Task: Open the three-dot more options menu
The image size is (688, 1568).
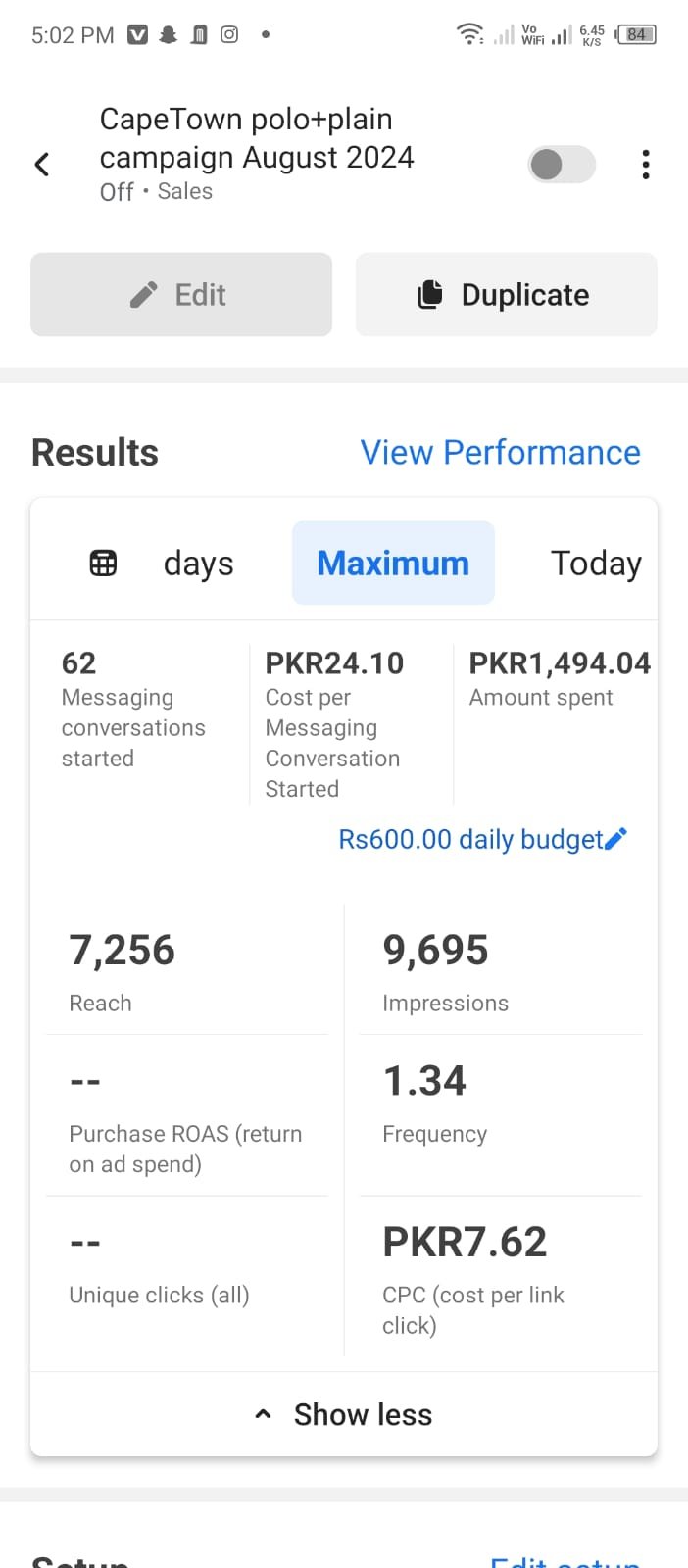Action: point(645,165)
